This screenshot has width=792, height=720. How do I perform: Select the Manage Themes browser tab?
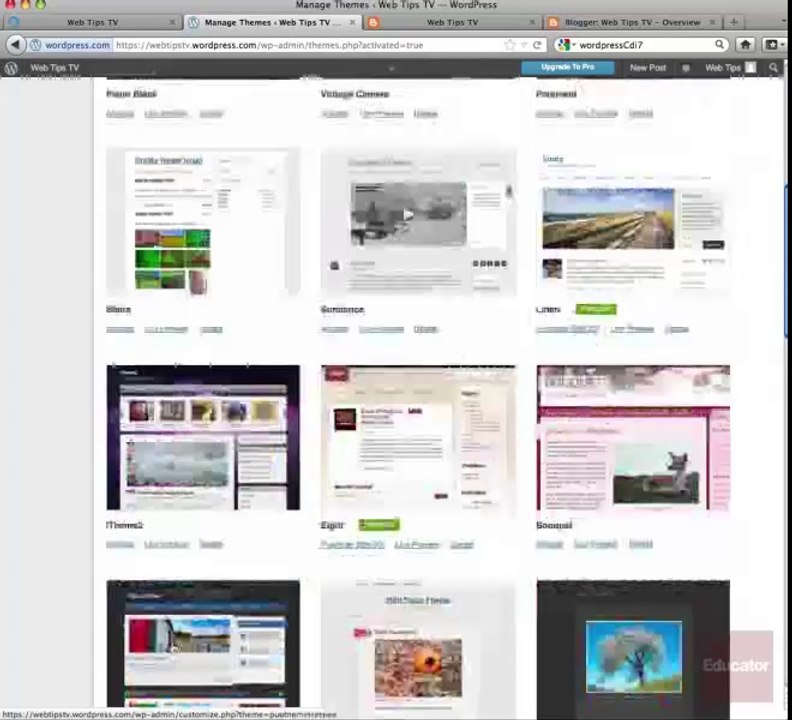click(273, 22)
